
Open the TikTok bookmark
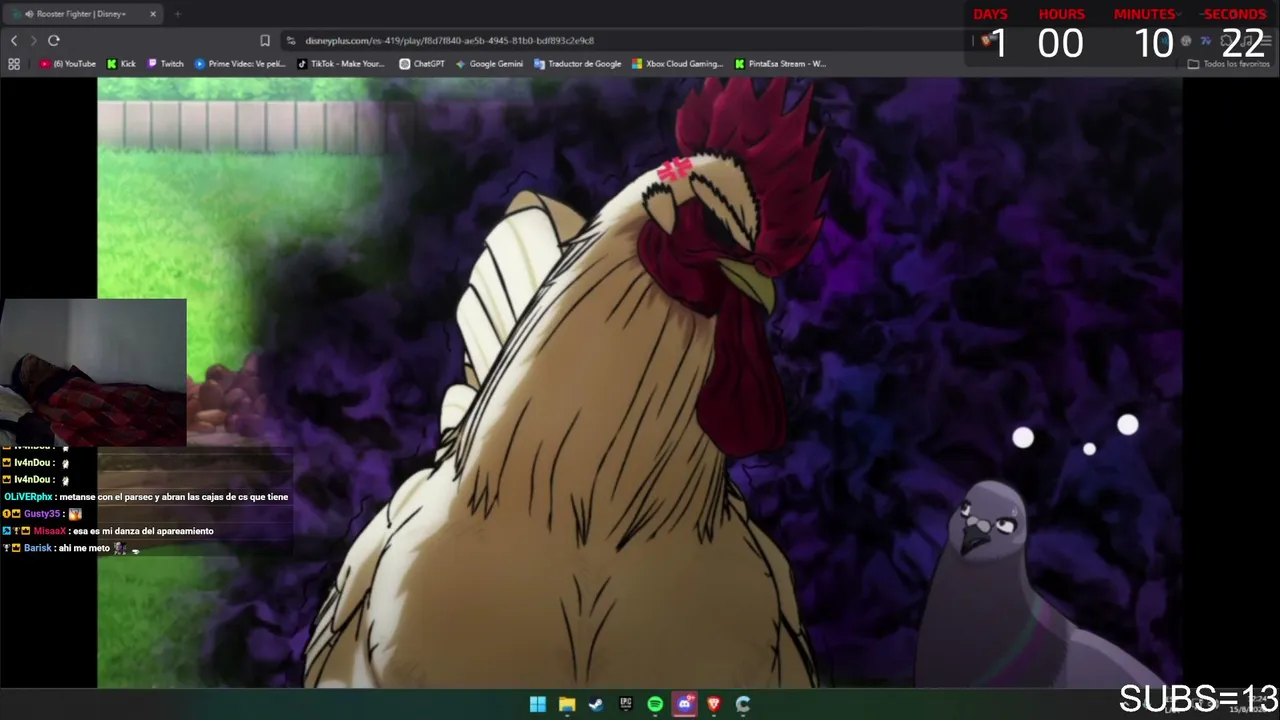click(341, 64)
